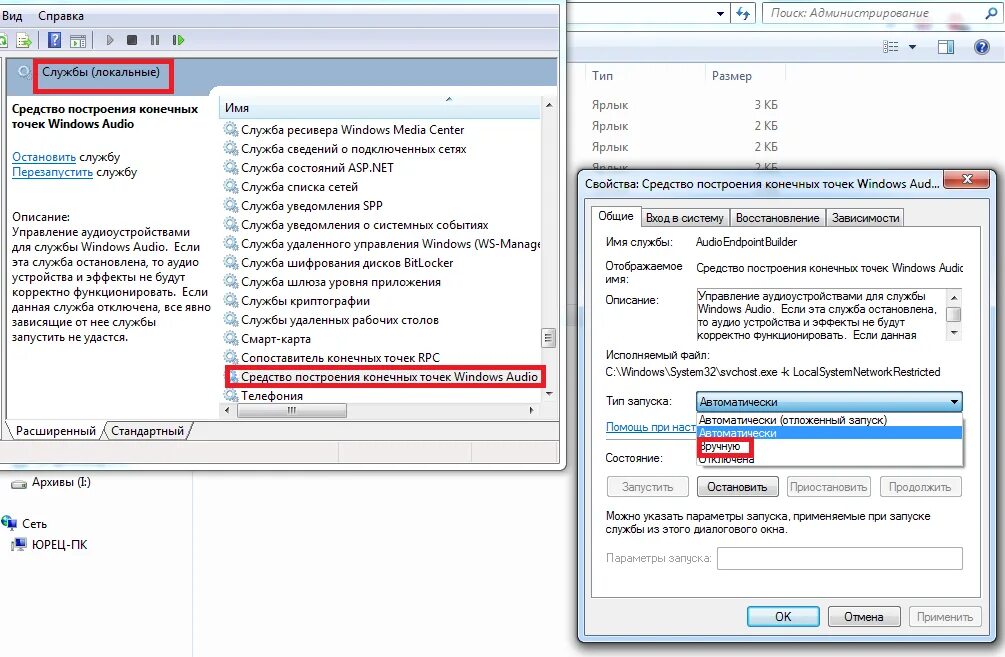Open the Справка menu
The height and width of the screenshot is (657, 1005).
pos(60,16)
